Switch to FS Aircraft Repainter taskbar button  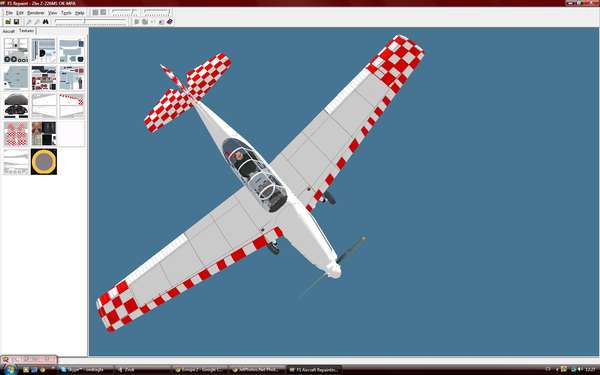click(x=313, y=370)
